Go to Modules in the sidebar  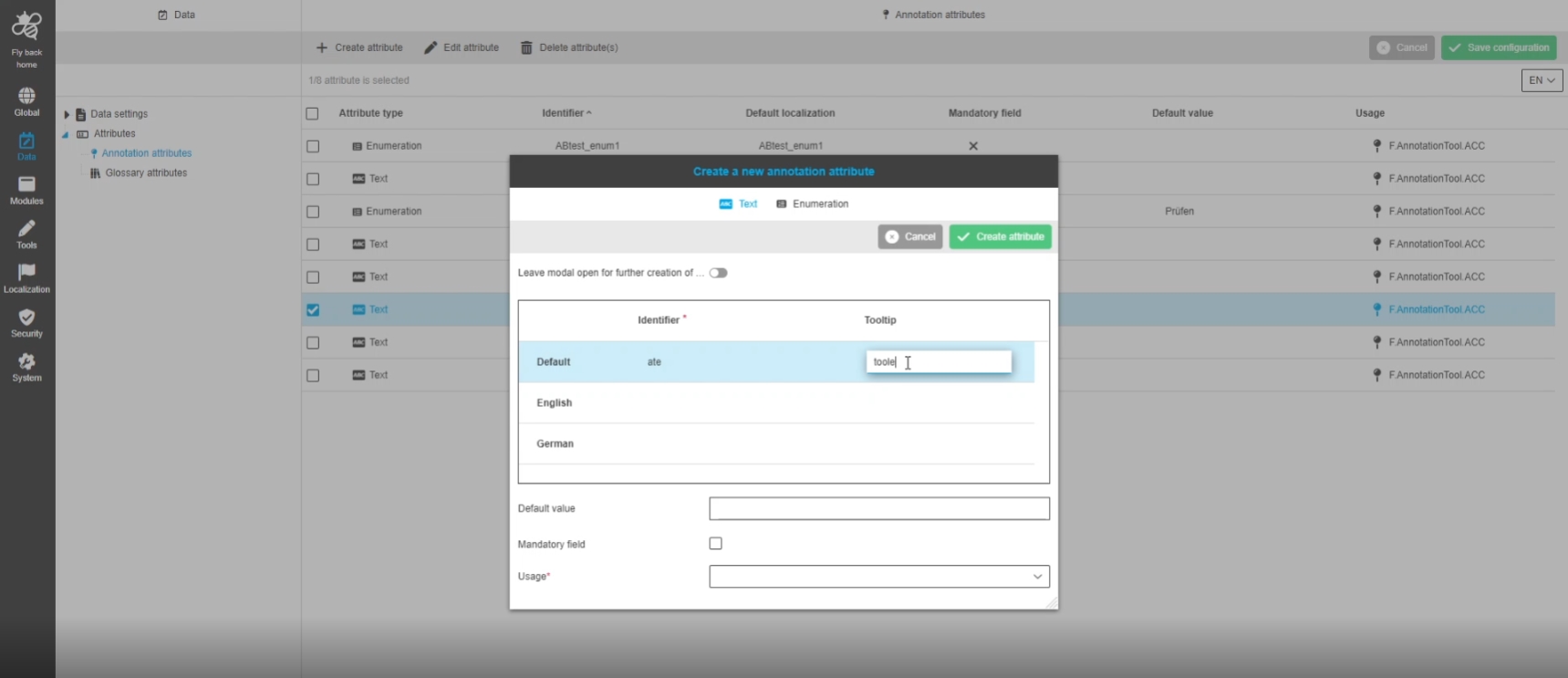(26, 191)
